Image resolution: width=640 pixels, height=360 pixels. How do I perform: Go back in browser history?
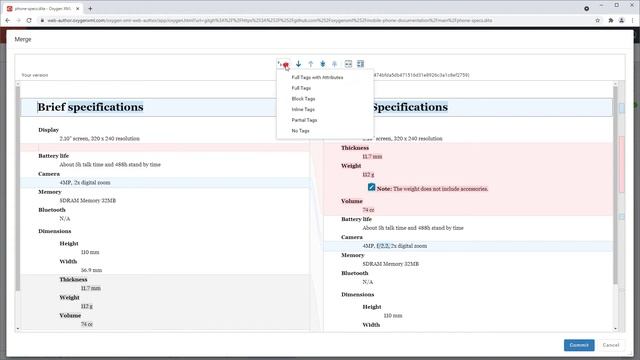point(8,20)
